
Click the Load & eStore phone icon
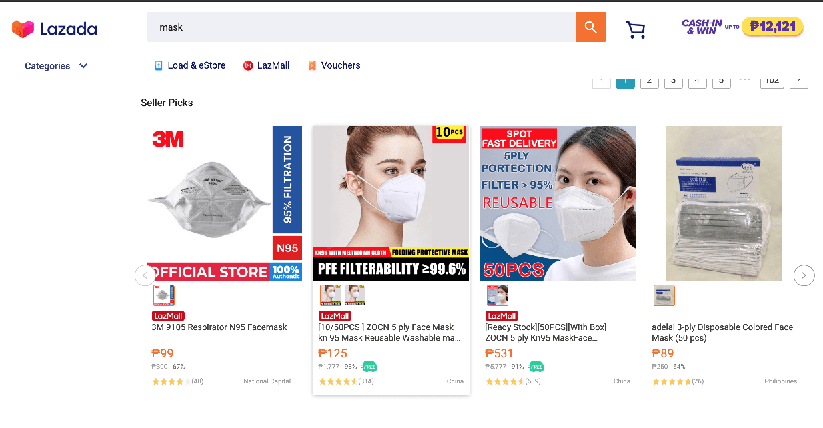[x=158, y=66]
